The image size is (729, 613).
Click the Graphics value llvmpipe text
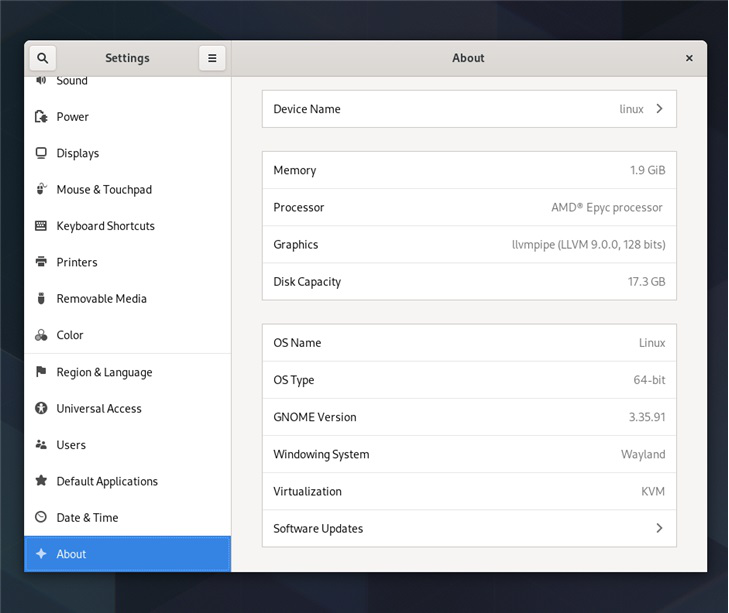(589, 244)
